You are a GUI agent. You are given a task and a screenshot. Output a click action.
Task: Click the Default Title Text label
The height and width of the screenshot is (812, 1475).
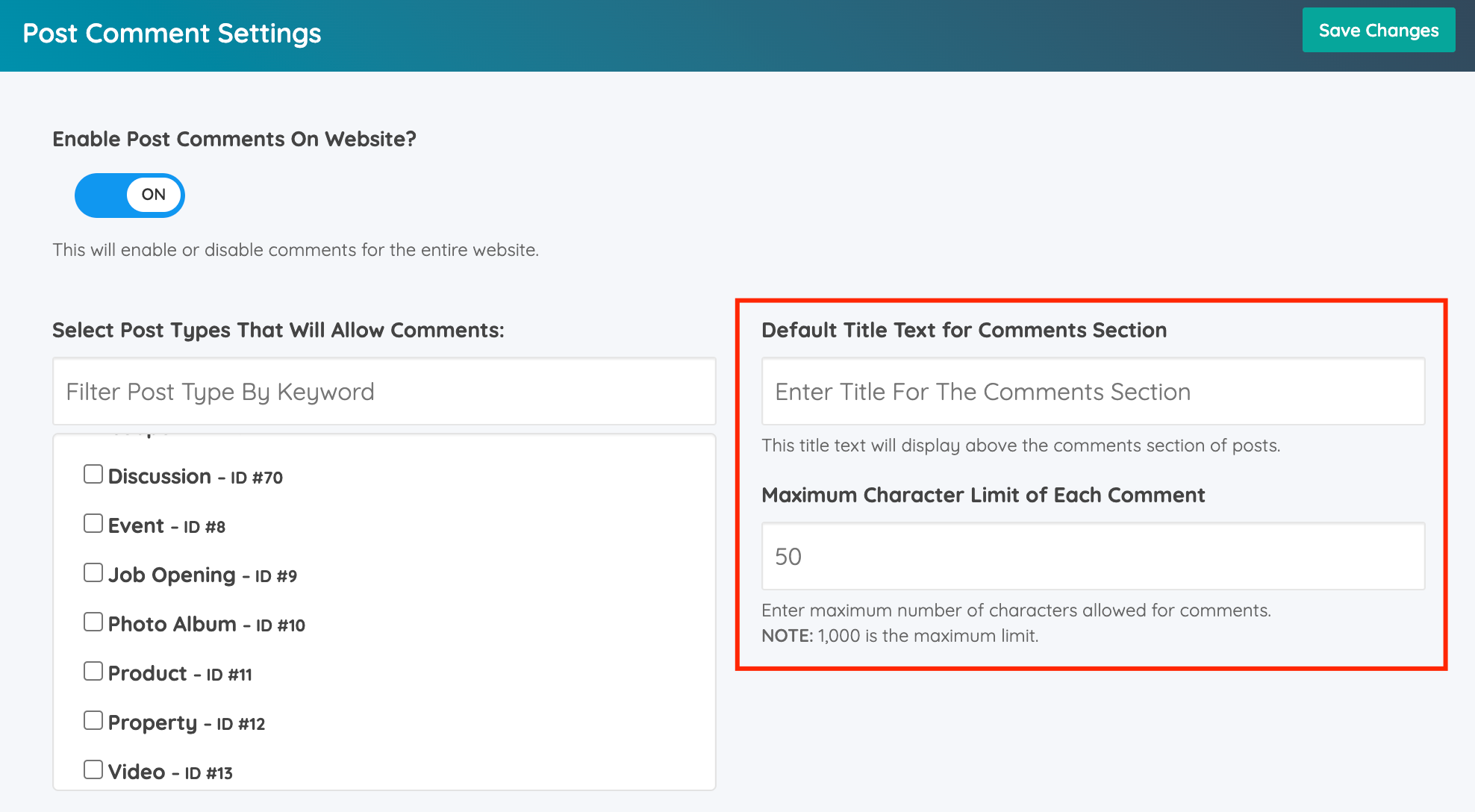point(963,331)
